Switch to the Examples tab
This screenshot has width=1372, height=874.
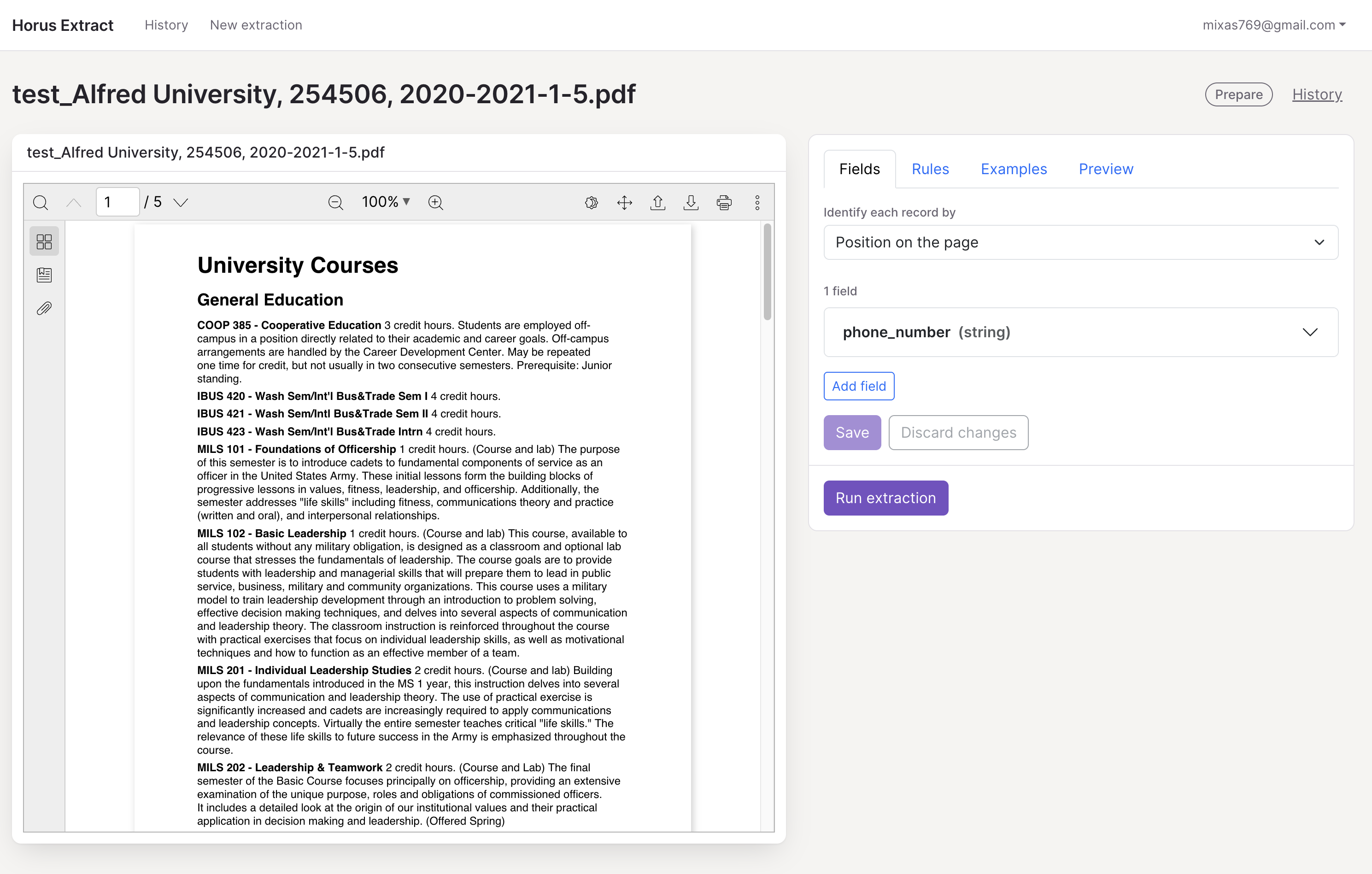click(x=1014, y=169)
